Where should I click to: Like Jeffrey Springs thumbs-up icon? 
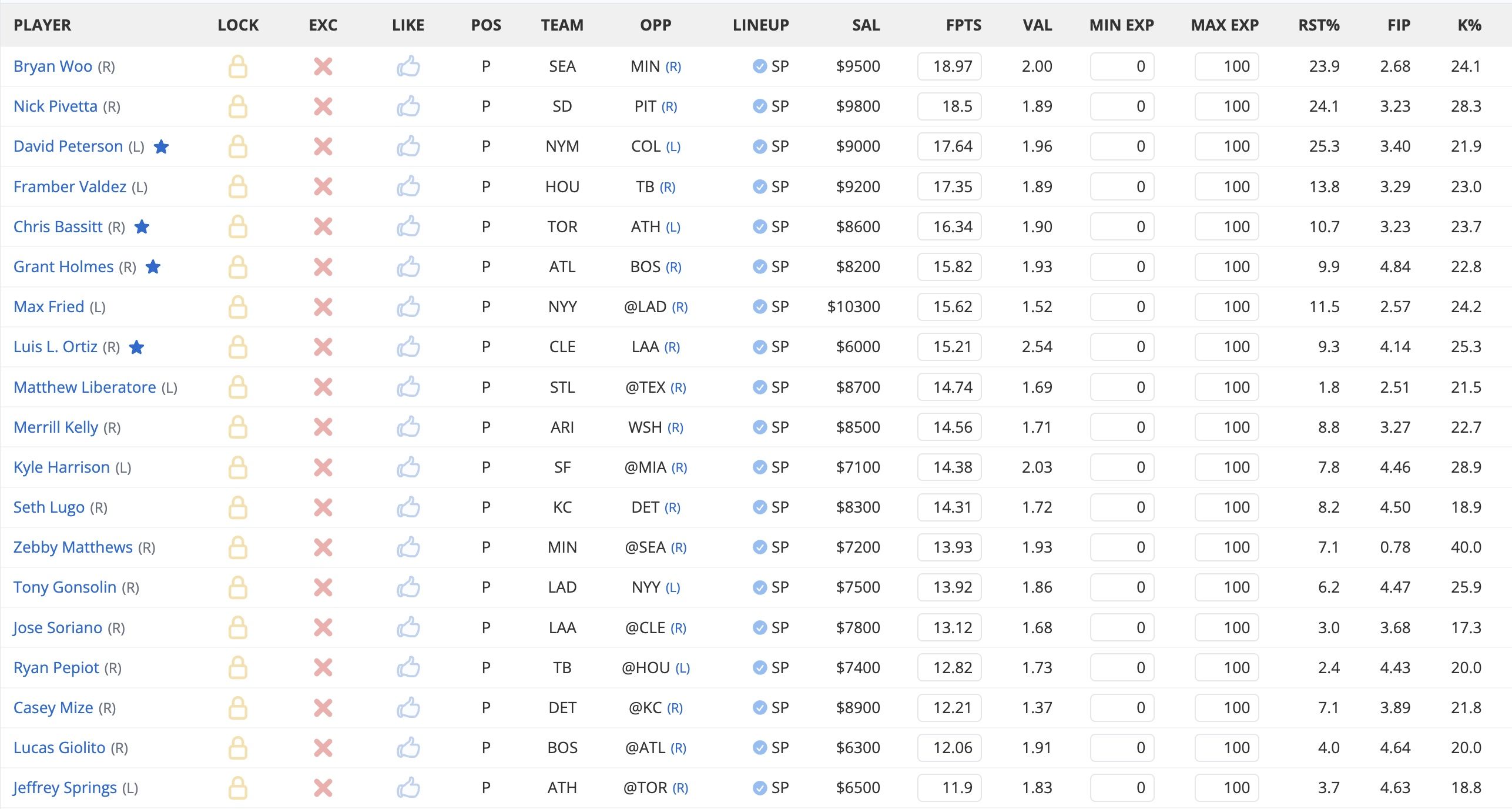click(x=408, y=788)
